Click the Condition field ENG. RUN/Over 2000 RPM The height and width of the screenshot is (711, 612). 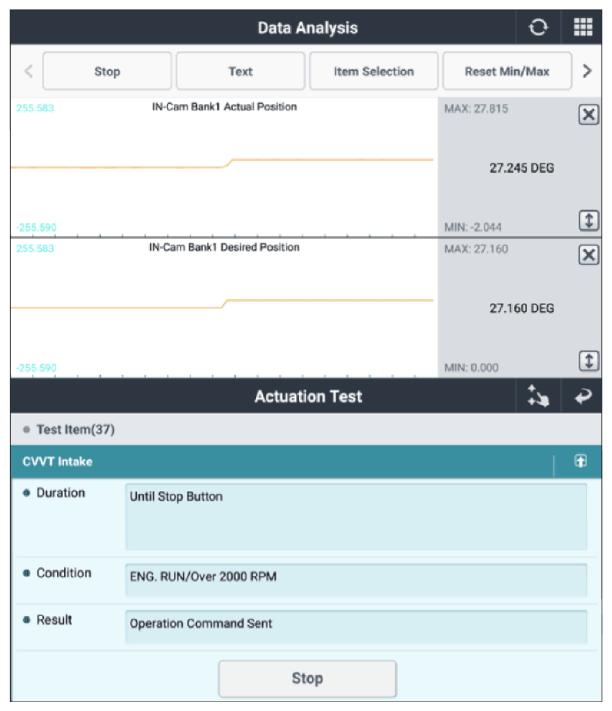(x=356, y=580)
